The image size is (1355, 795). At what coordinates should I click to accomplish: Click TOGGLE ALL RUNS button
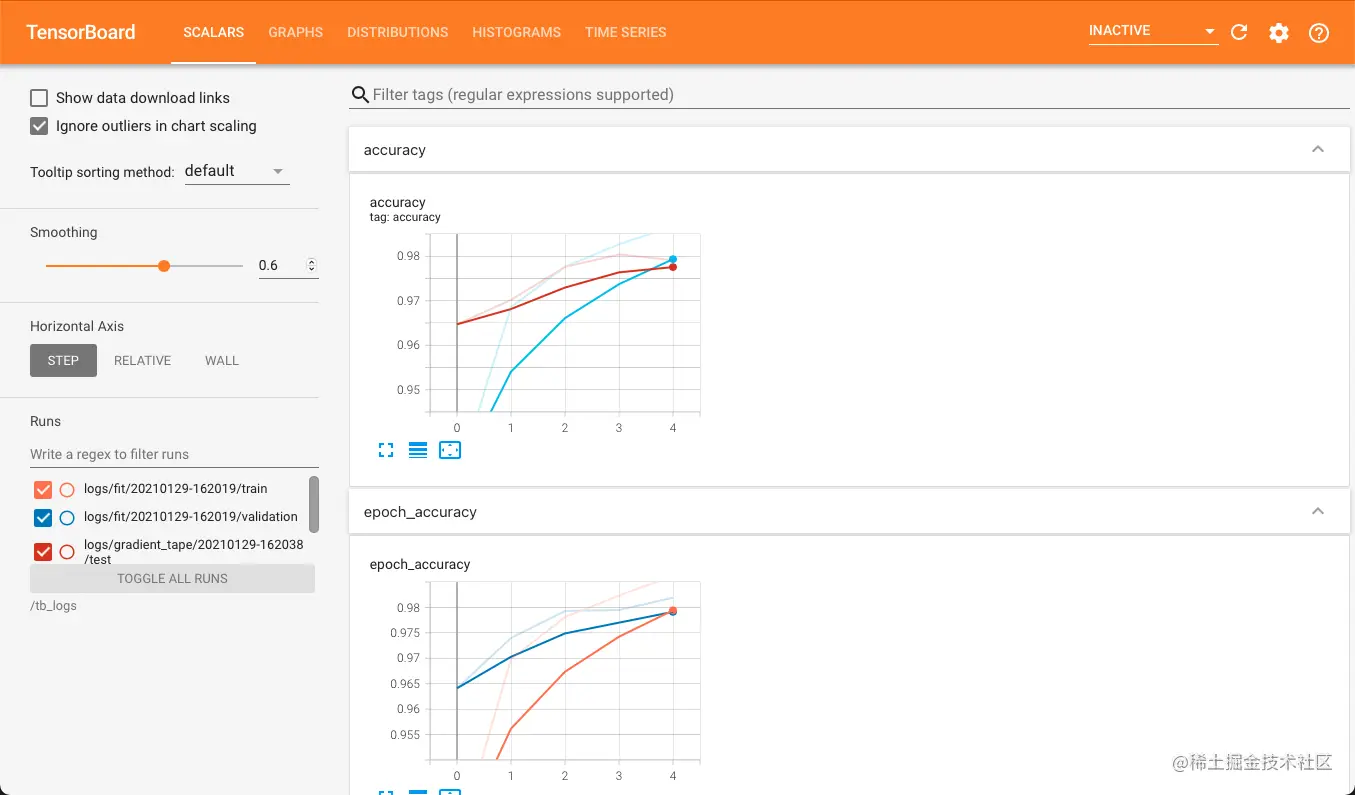172,578
